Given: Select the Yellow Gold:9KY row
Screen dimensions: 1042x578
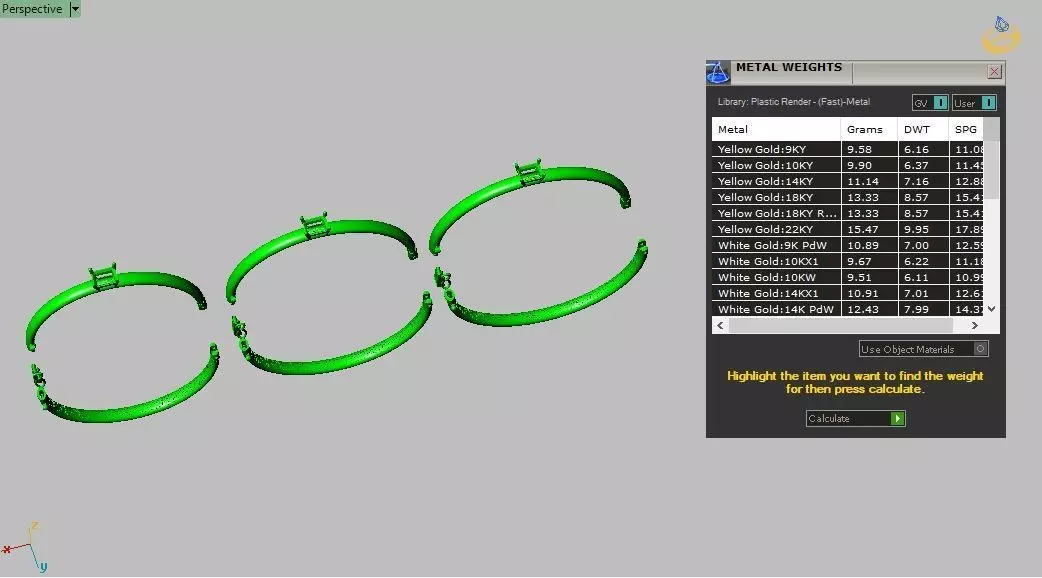Looking at the screenshot, I should (847, 149).
